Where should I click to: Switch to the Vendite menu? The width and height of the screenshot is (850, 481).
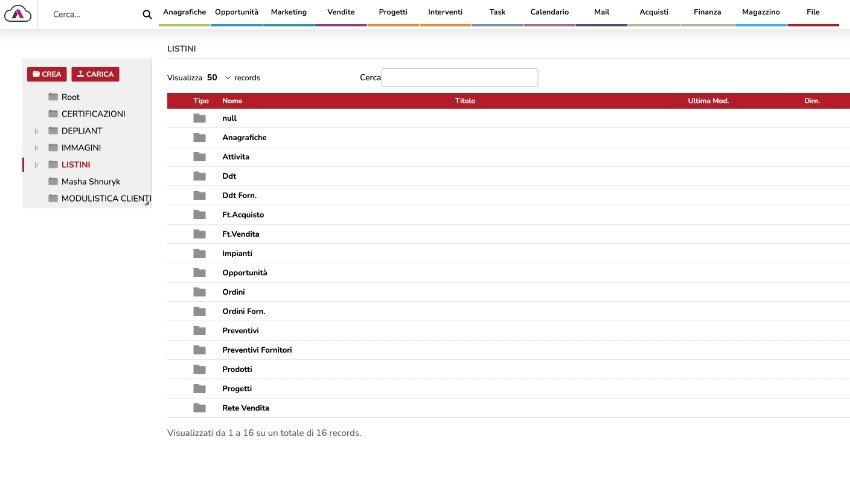tap(340, 12)
